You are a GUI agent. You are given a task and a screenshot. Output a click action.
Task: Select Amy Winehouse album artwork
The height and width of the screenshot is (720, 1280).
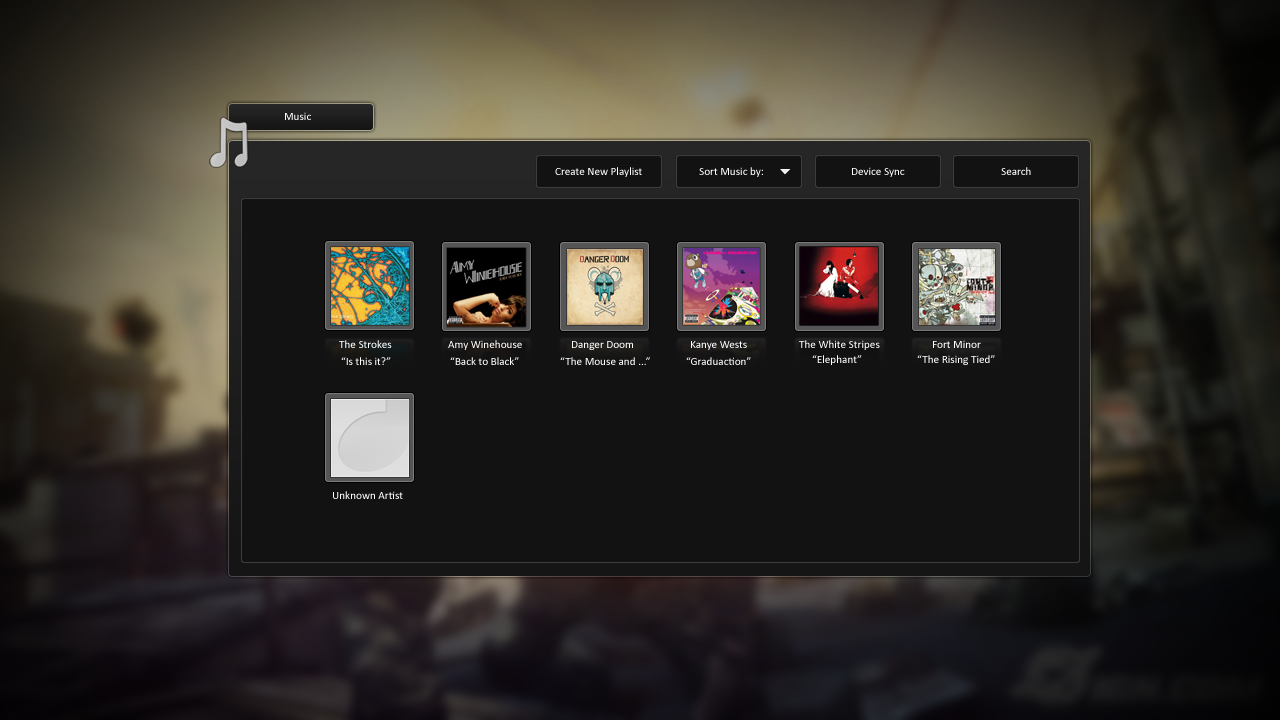coord(486,286)
